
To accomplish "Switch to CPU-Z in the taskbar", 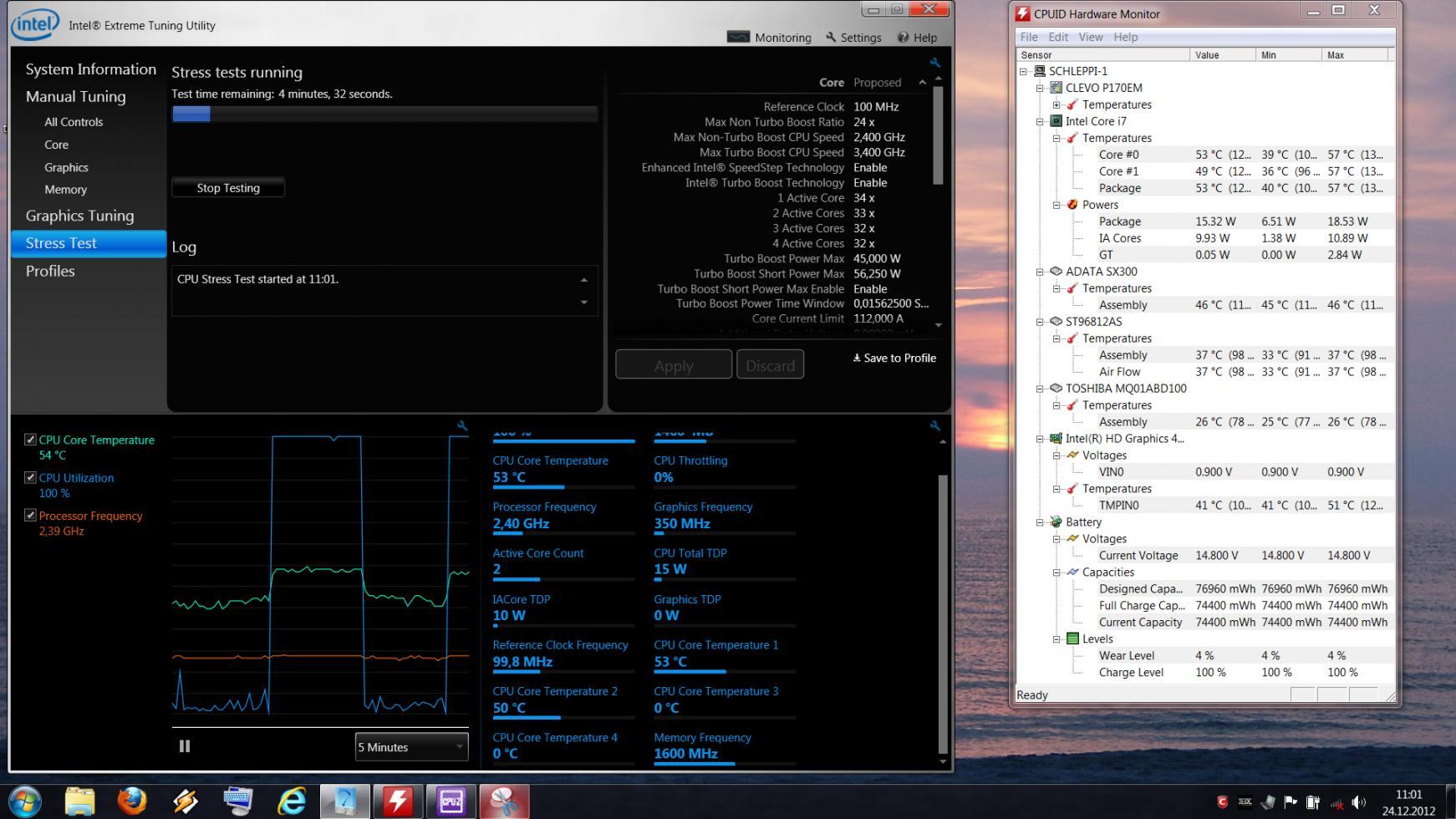I will [x=451, y=801].
